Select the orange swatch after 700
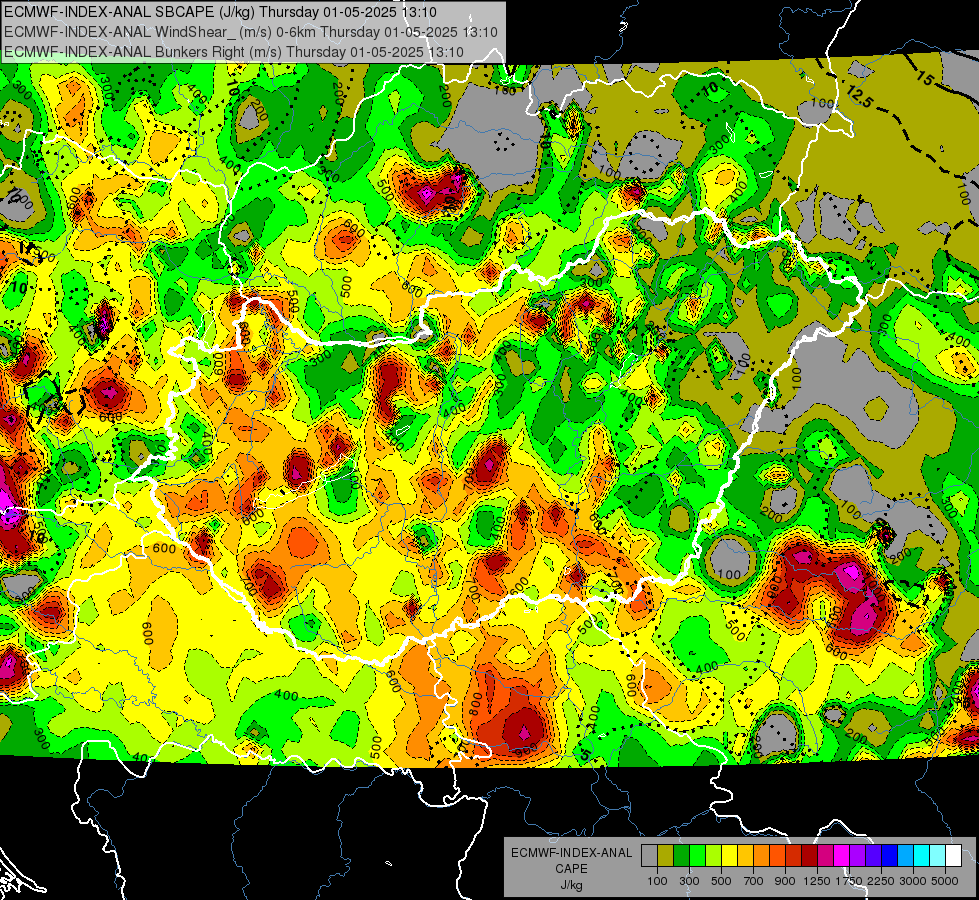This screenshot has width=979, height=900. [762, 855]
